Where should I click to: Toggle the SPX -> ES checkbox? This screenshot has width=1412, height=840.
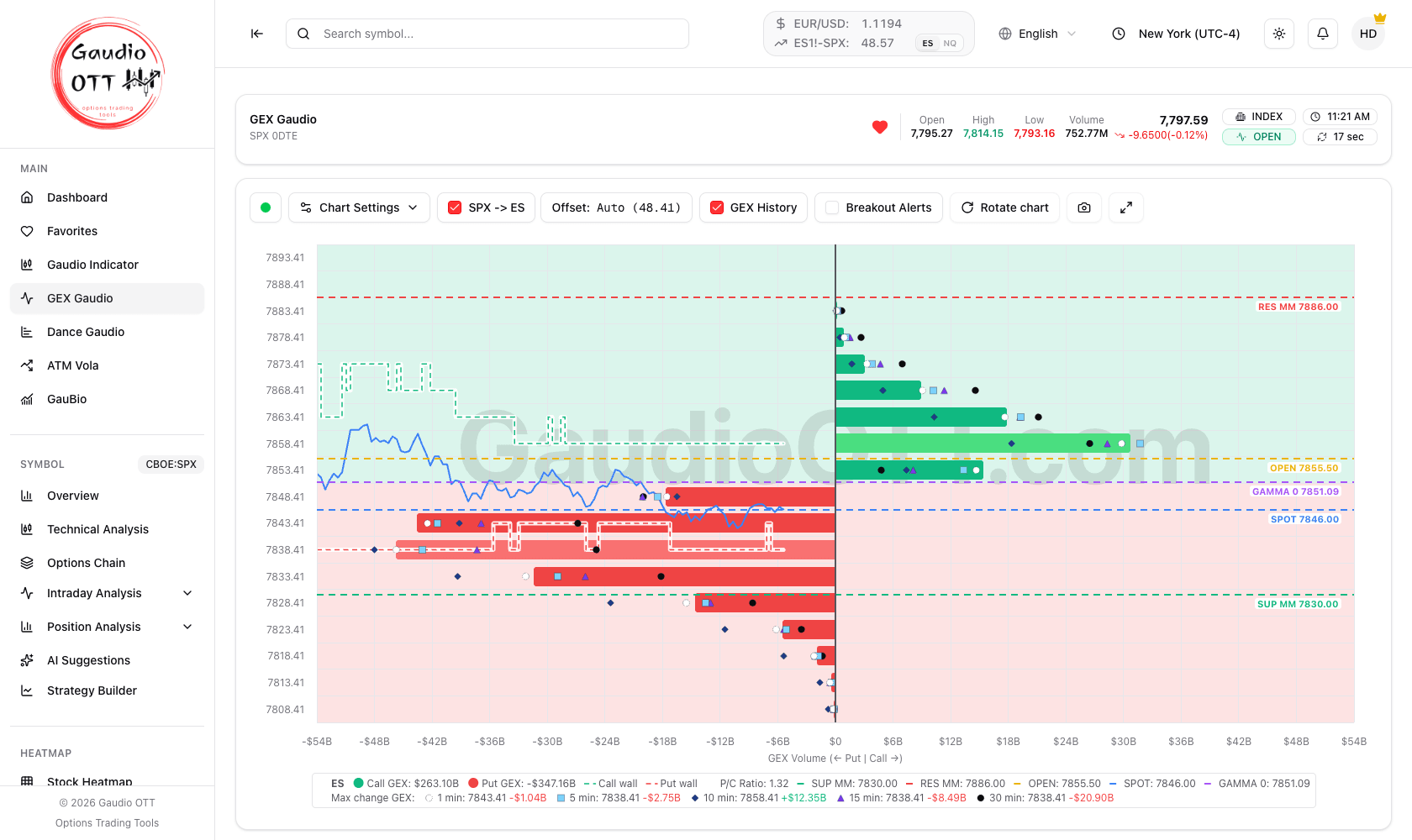pyautogui.click(x=455, y=207)
